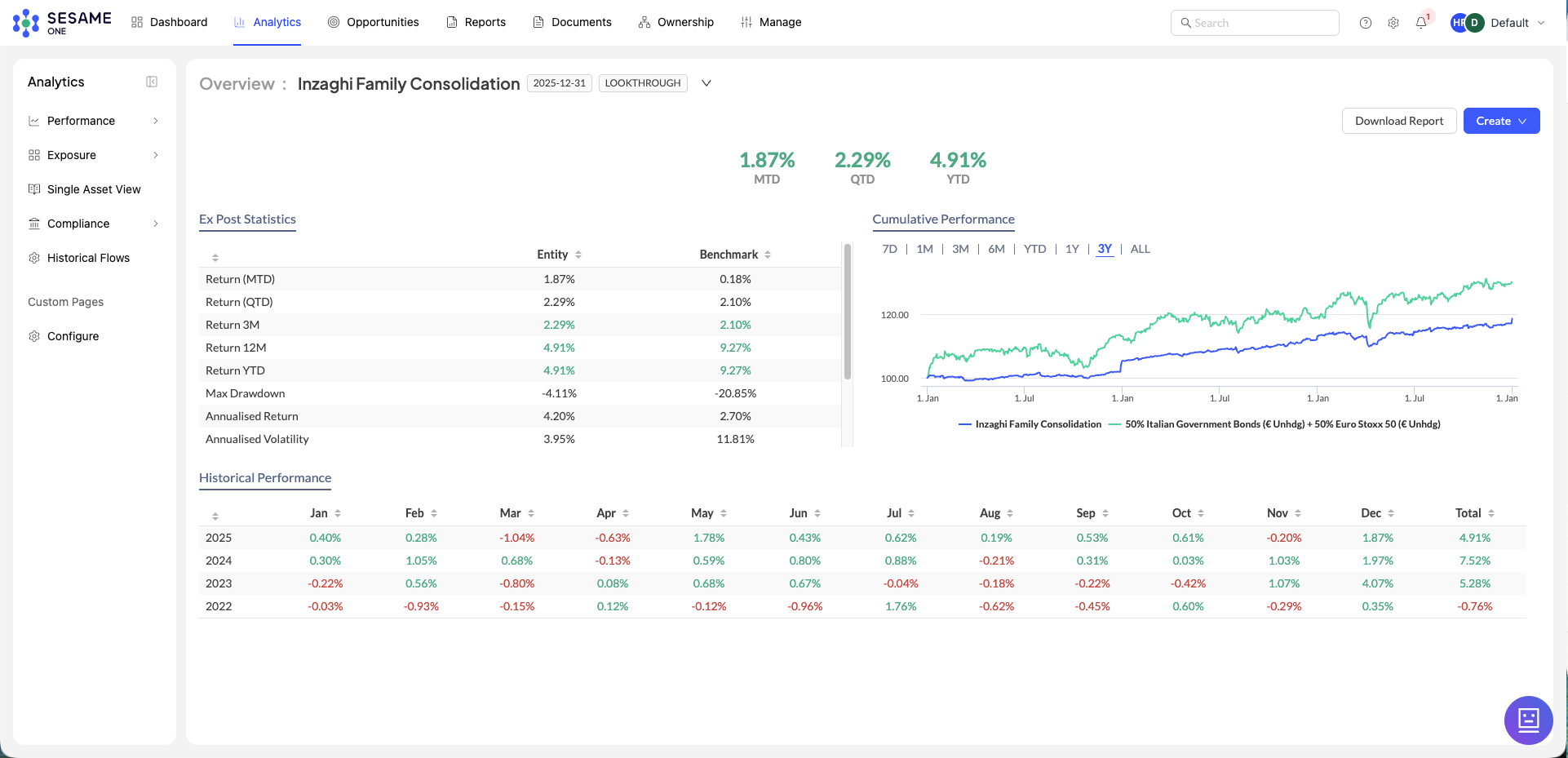This screenshot has height=758, width=1568.
Task: Open the Default user profile dropdown
Action: (x=1517, y=23)
